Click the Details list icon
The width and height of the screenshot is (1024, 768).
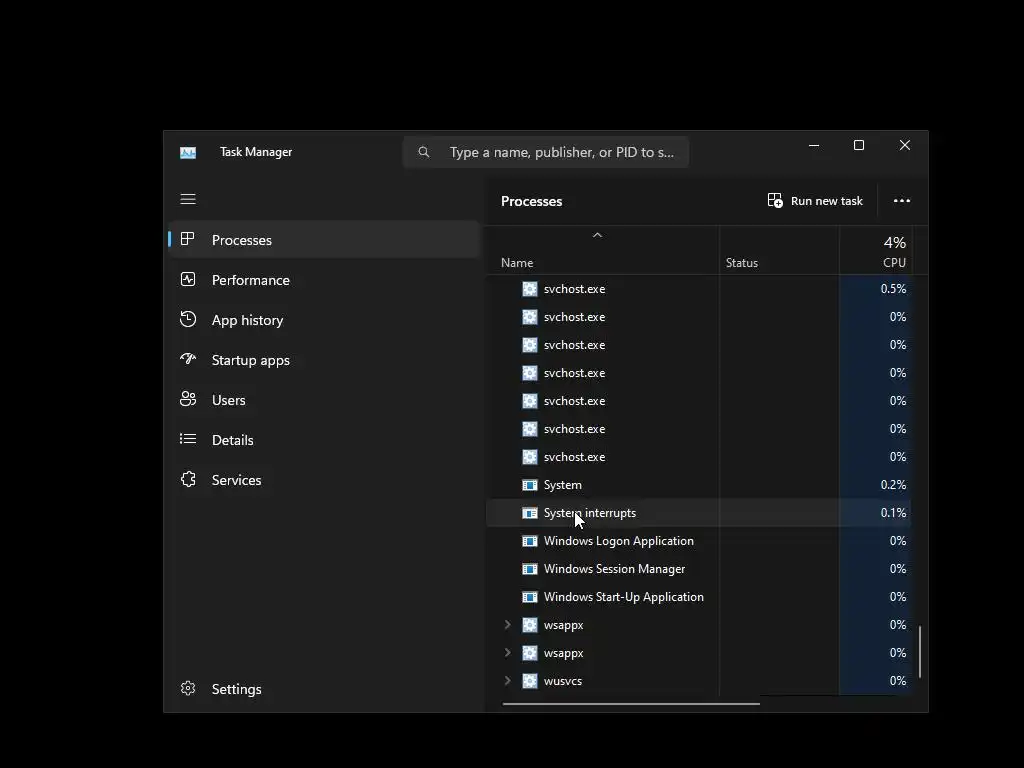pos(188,439)
